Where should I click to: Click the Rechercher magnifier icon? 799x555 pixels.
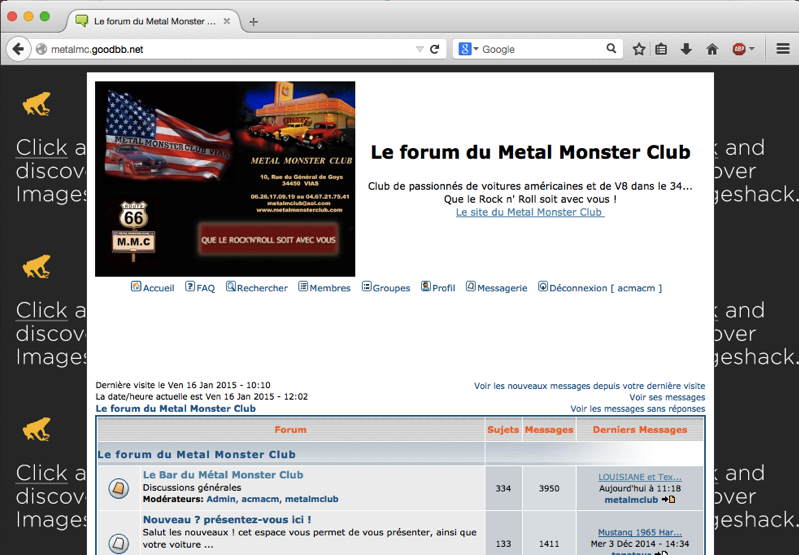pos(231,286)
